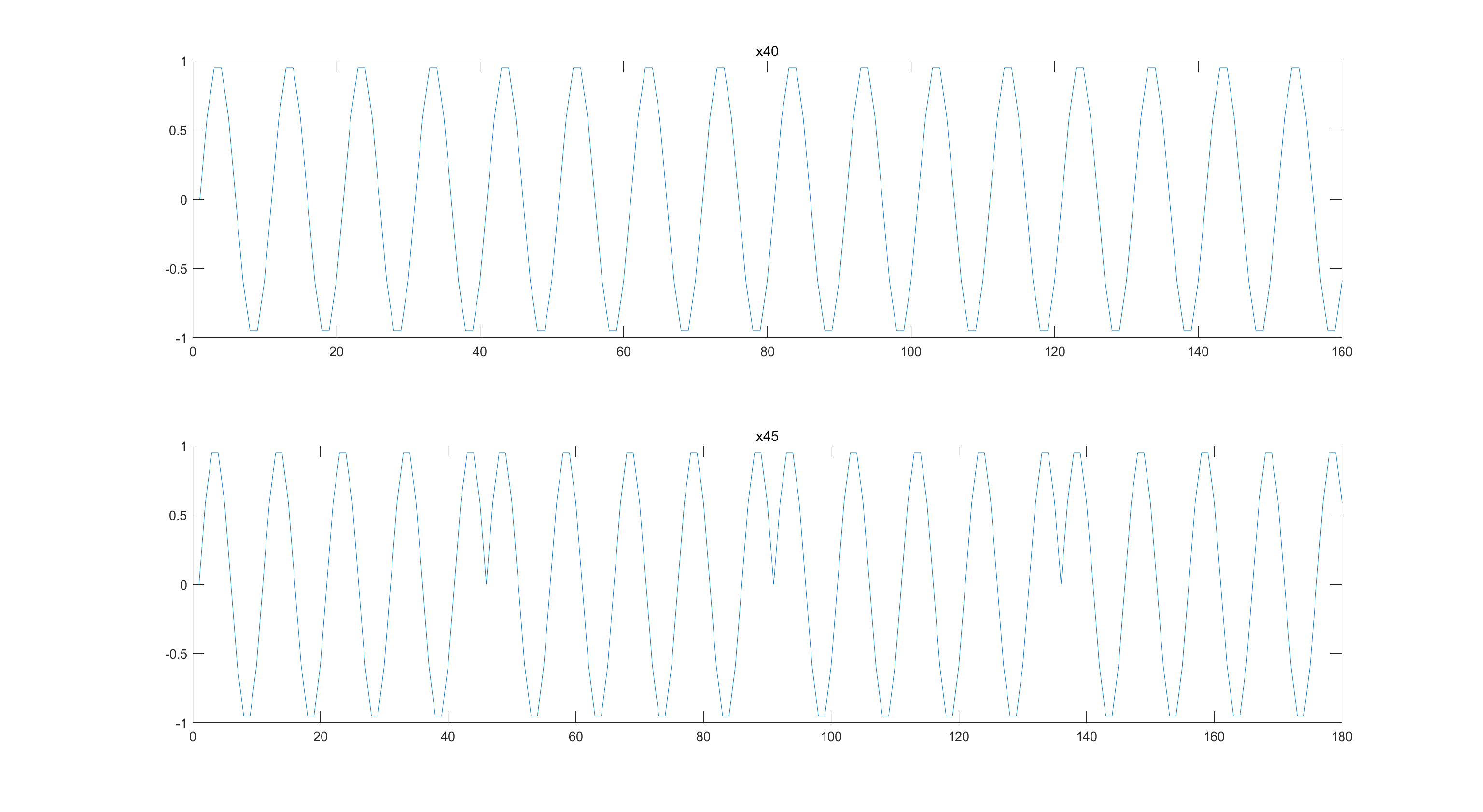The height and width of the screenshot is (812, 1483).
Task: Click y-axis label 0.5 on the x40 plot
Action: click(178, 131)
